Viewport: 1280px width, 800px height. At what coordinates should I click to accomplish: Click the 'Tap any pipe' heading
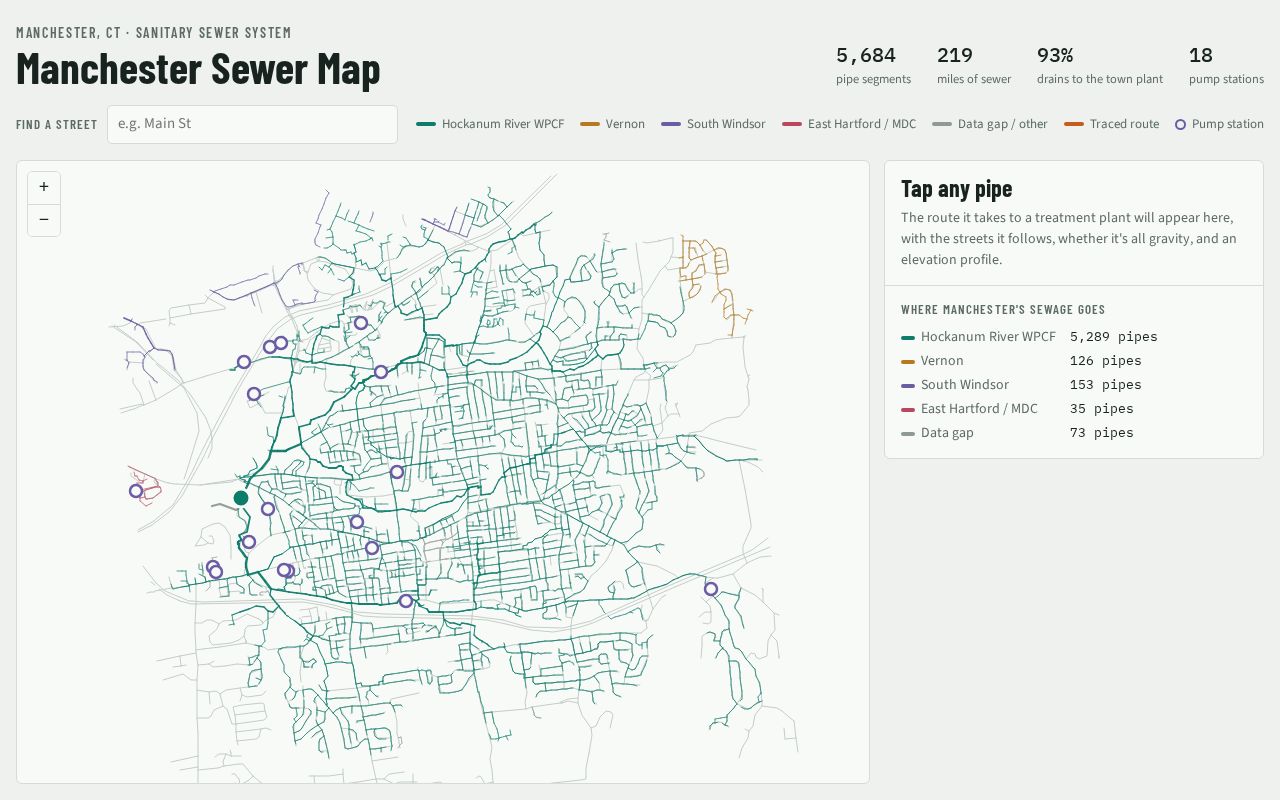[957, 189]
